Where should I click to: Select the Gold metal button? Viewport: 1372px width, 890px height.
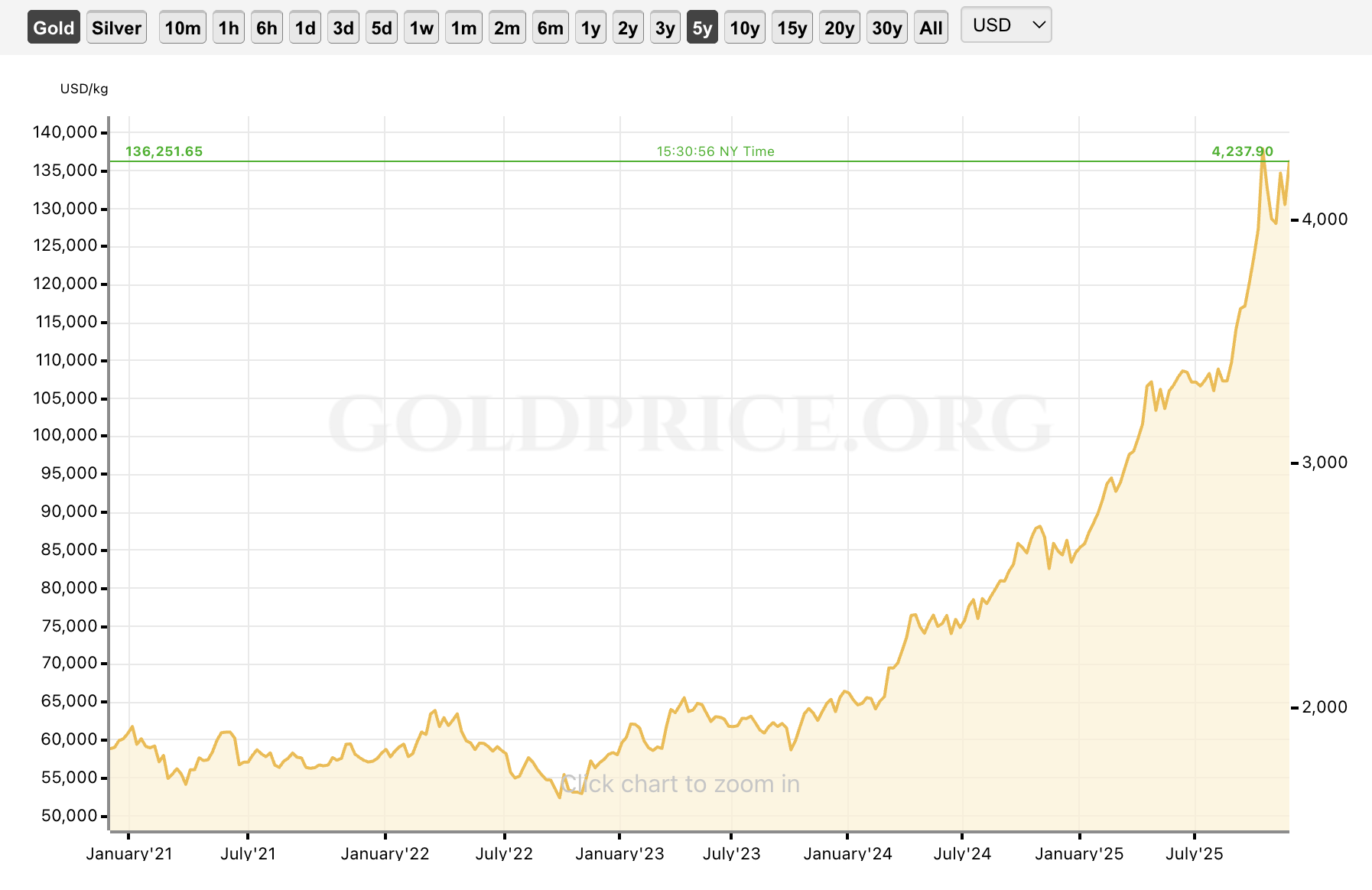pos(53,26)
